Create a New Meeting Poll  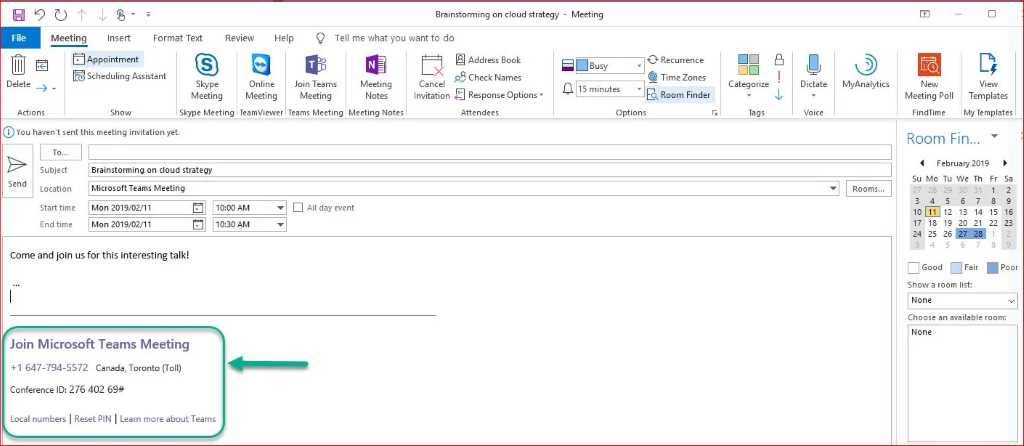point(929,77)
